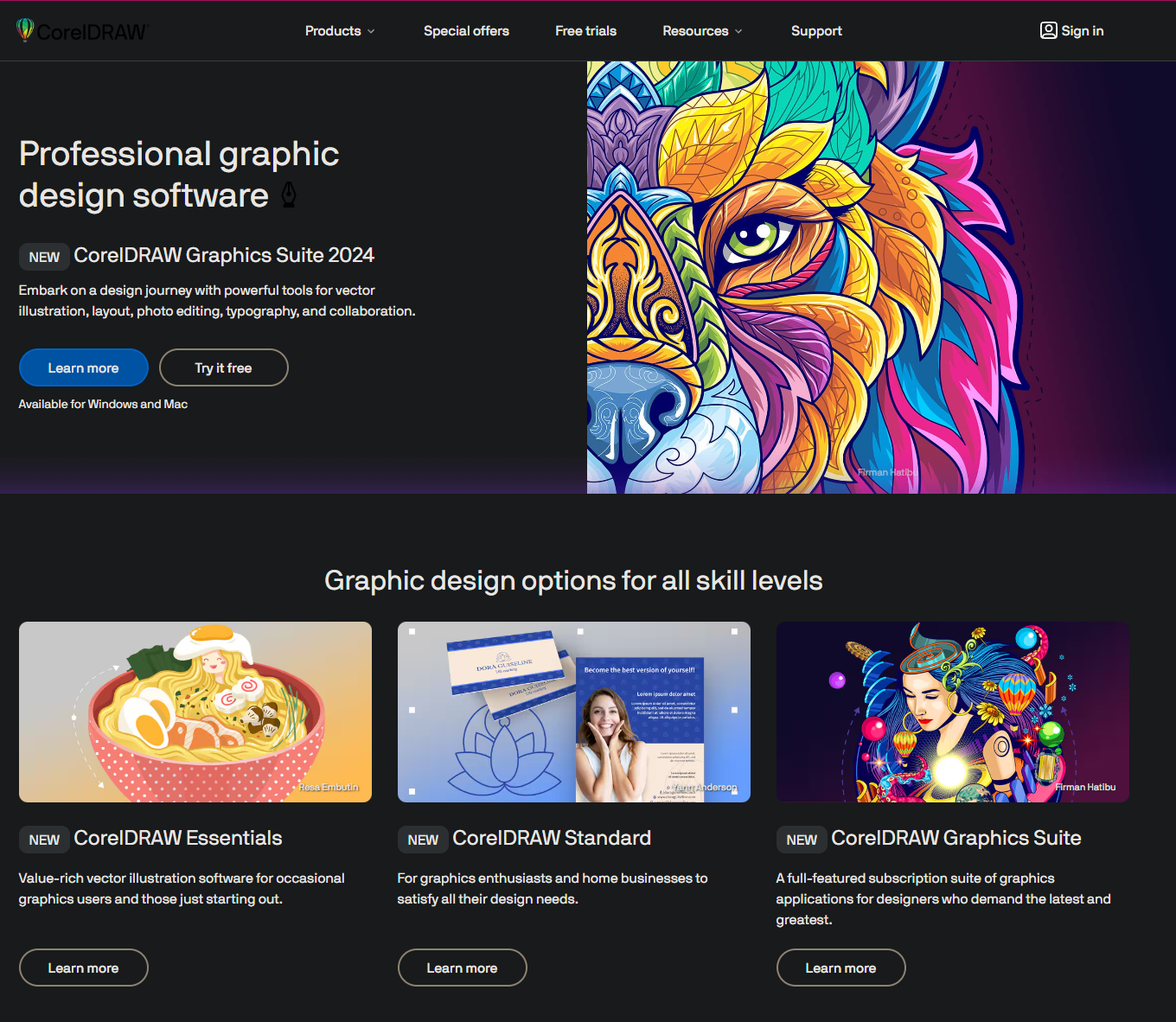Open the ramen bowl illustration thumbnail
Screen dimensions: 1176x1022
(x=195, y=712)
